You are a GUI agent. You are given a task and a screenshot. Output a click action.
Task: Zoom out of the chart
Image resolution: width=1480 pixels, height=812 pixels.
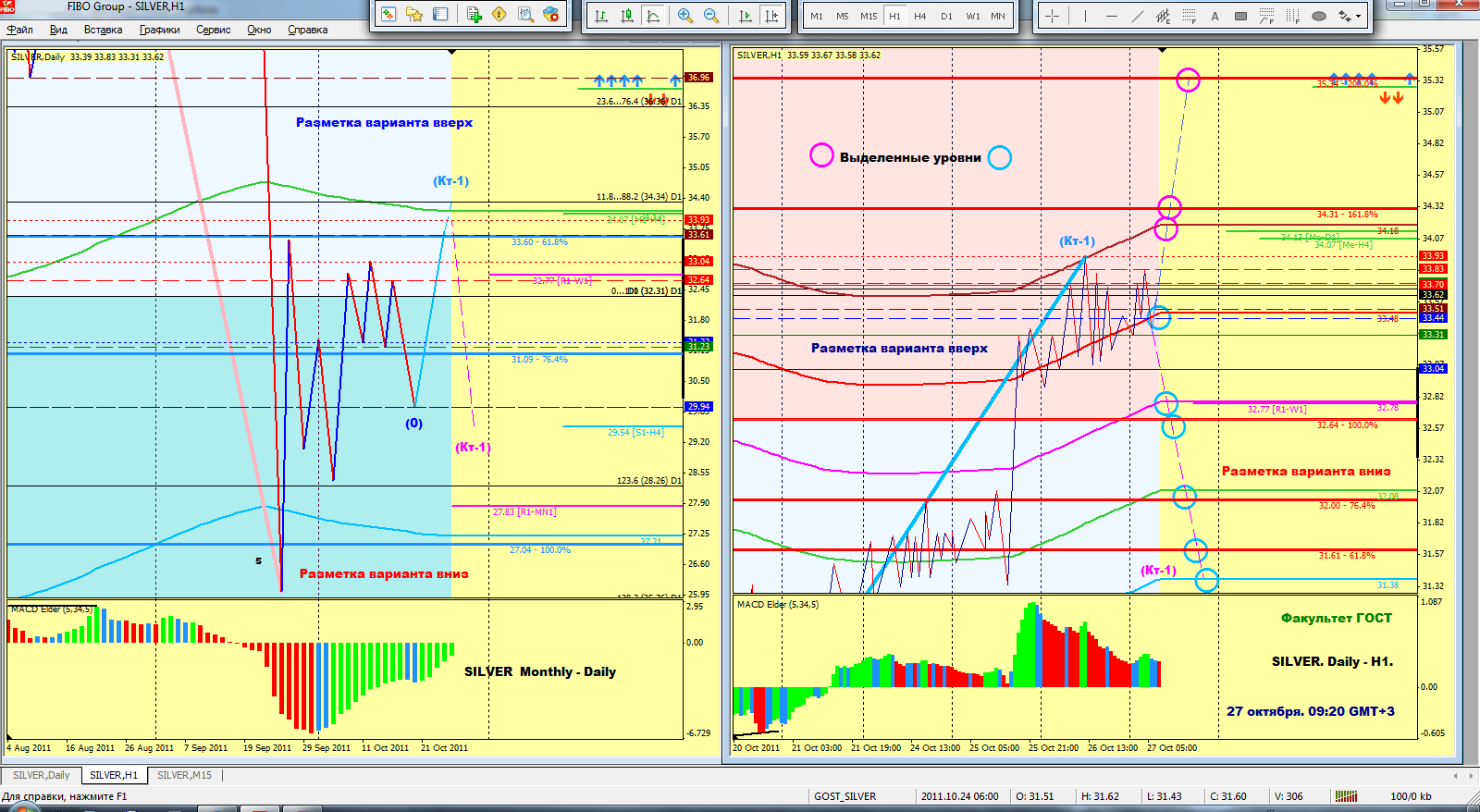(x=711, y=16)
